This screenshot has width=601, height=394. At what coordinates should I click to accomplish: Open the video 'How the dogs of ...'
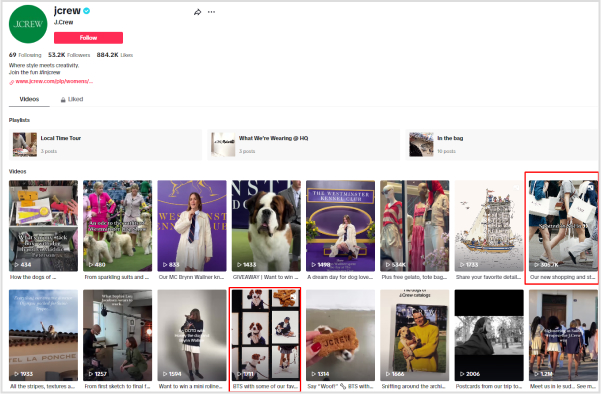point(43,226)
